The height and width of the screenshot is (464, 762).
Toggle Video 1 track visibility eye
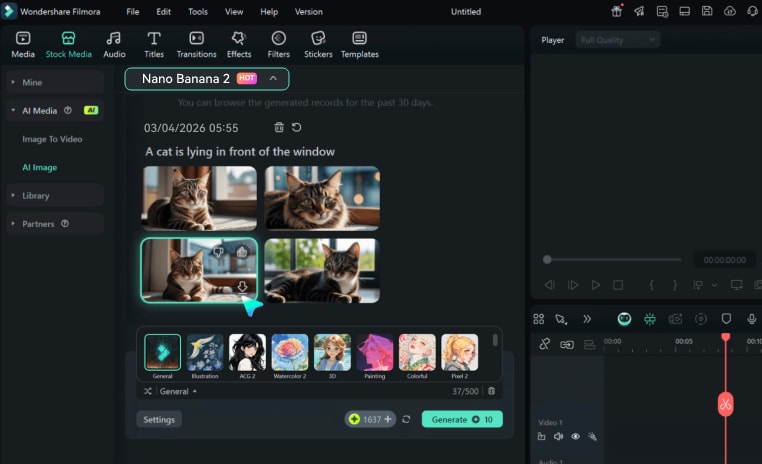point(575,436)
